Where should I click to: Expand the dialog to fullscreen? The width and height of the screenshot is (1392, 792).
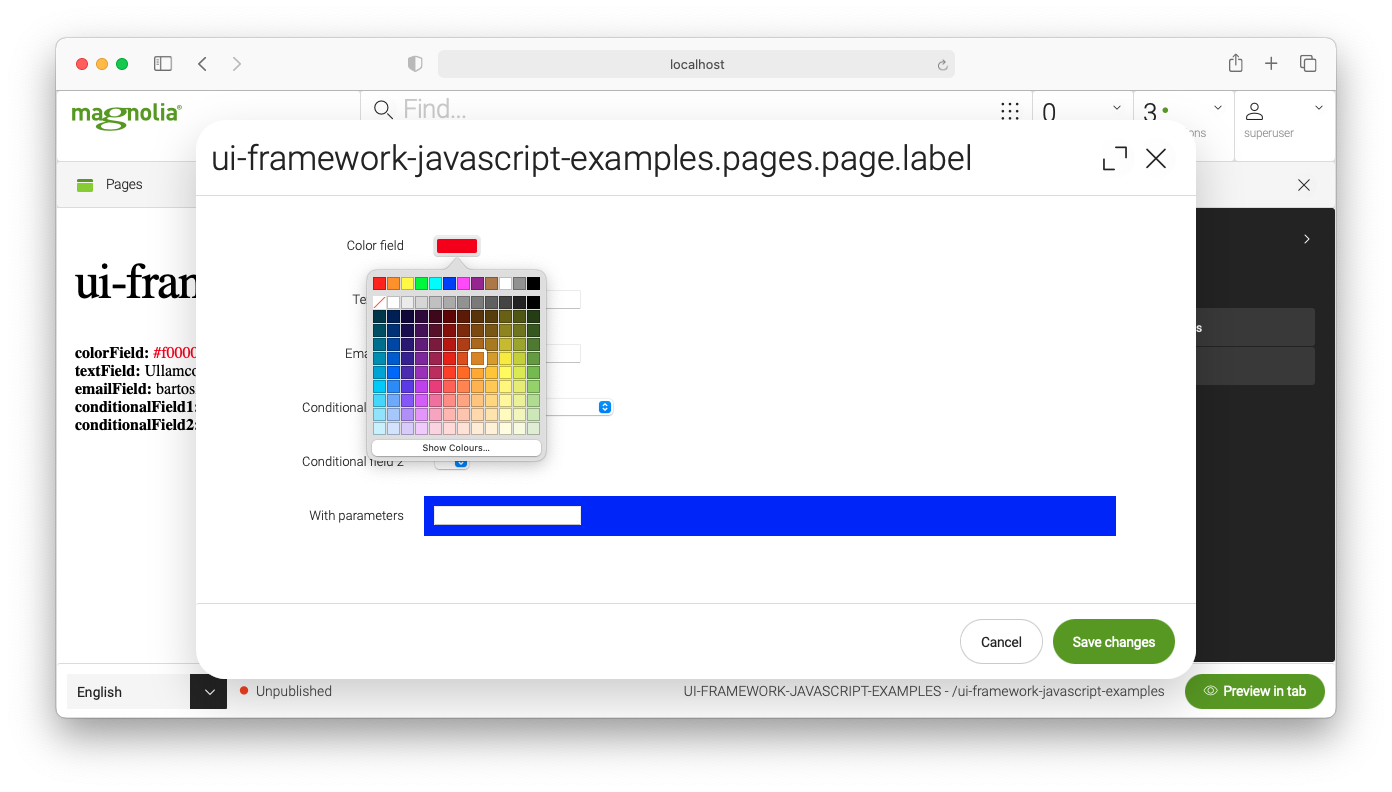pos(1114,158)
